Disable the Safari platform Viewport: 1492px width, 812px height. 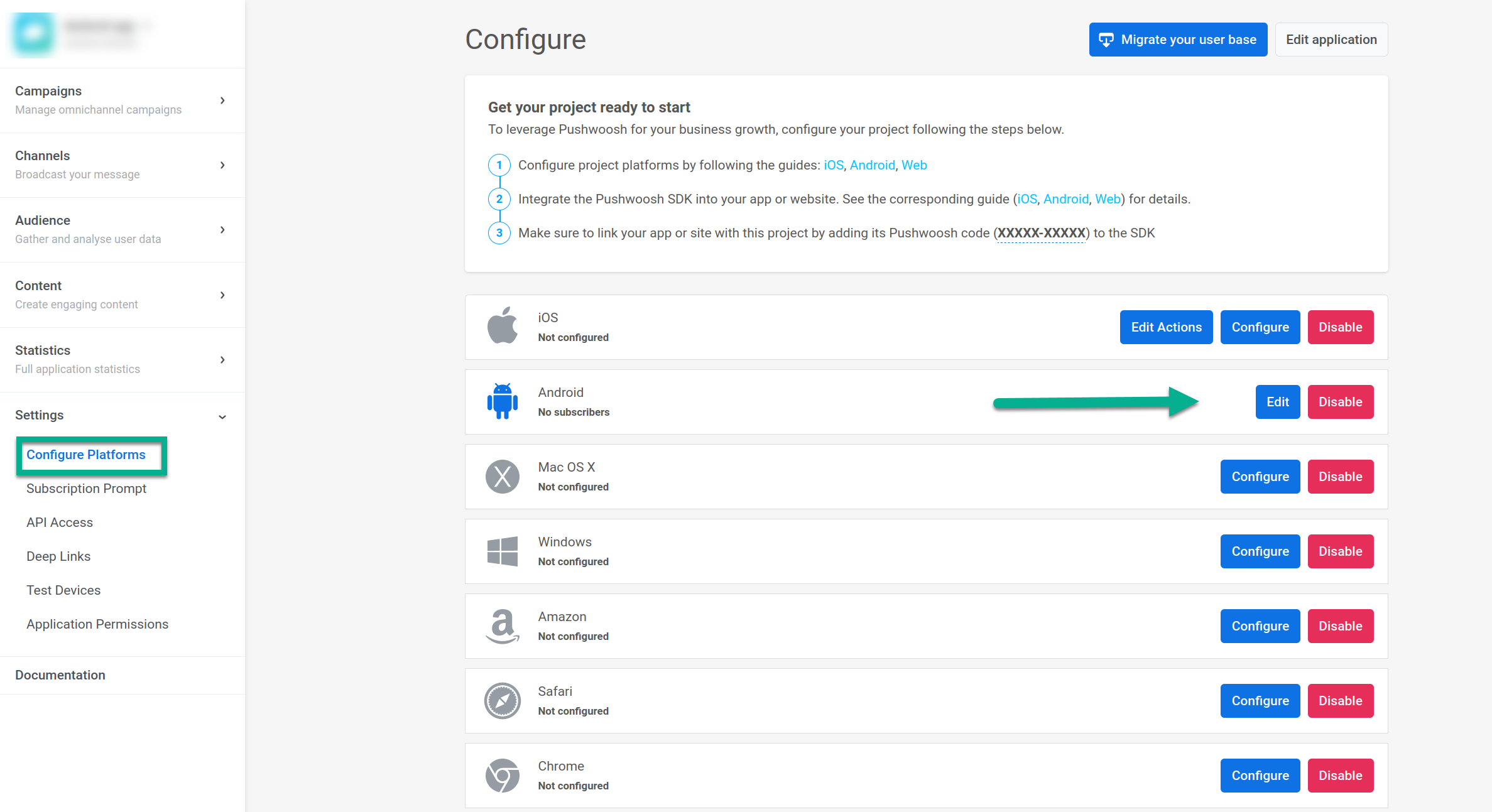tap(1340, 701)
